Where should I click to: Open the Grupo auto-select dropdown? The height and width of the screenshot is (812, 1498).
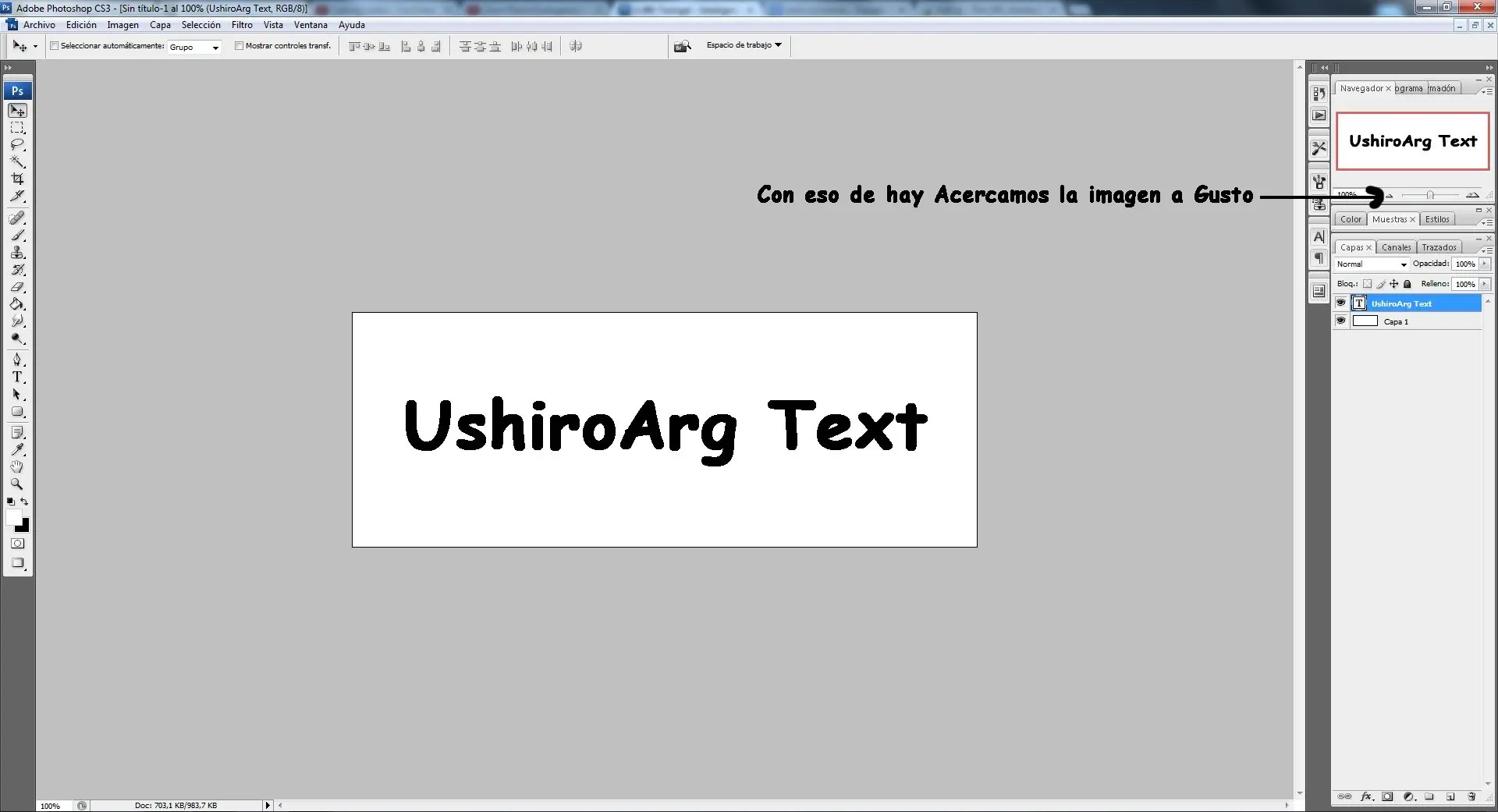195,47
